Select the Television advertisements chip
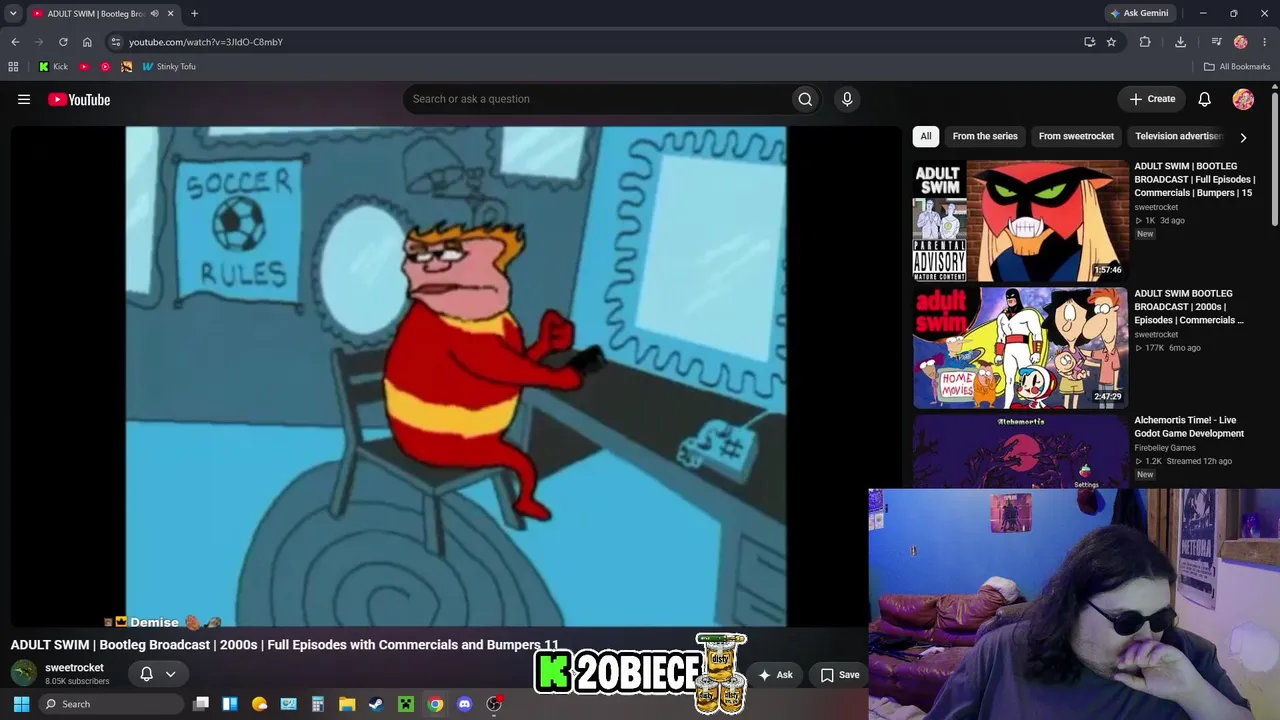This screenshot has width=1280, height=720. point(1178,136)
